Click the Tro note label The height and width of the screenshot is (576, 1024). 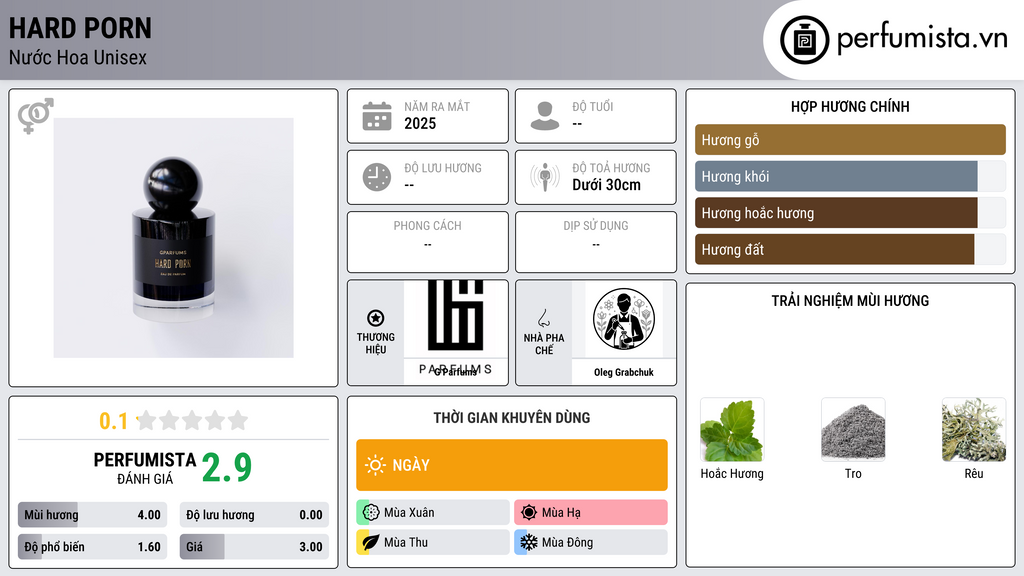coord(853,473)
